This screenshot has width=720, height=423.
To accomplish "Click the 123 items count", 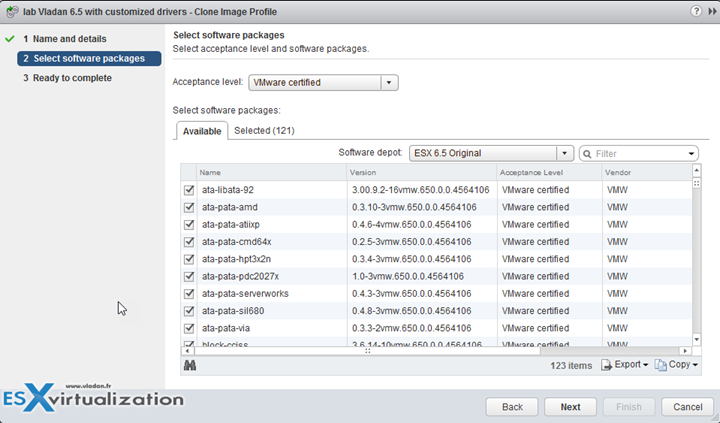I will [x=571, y=366].
